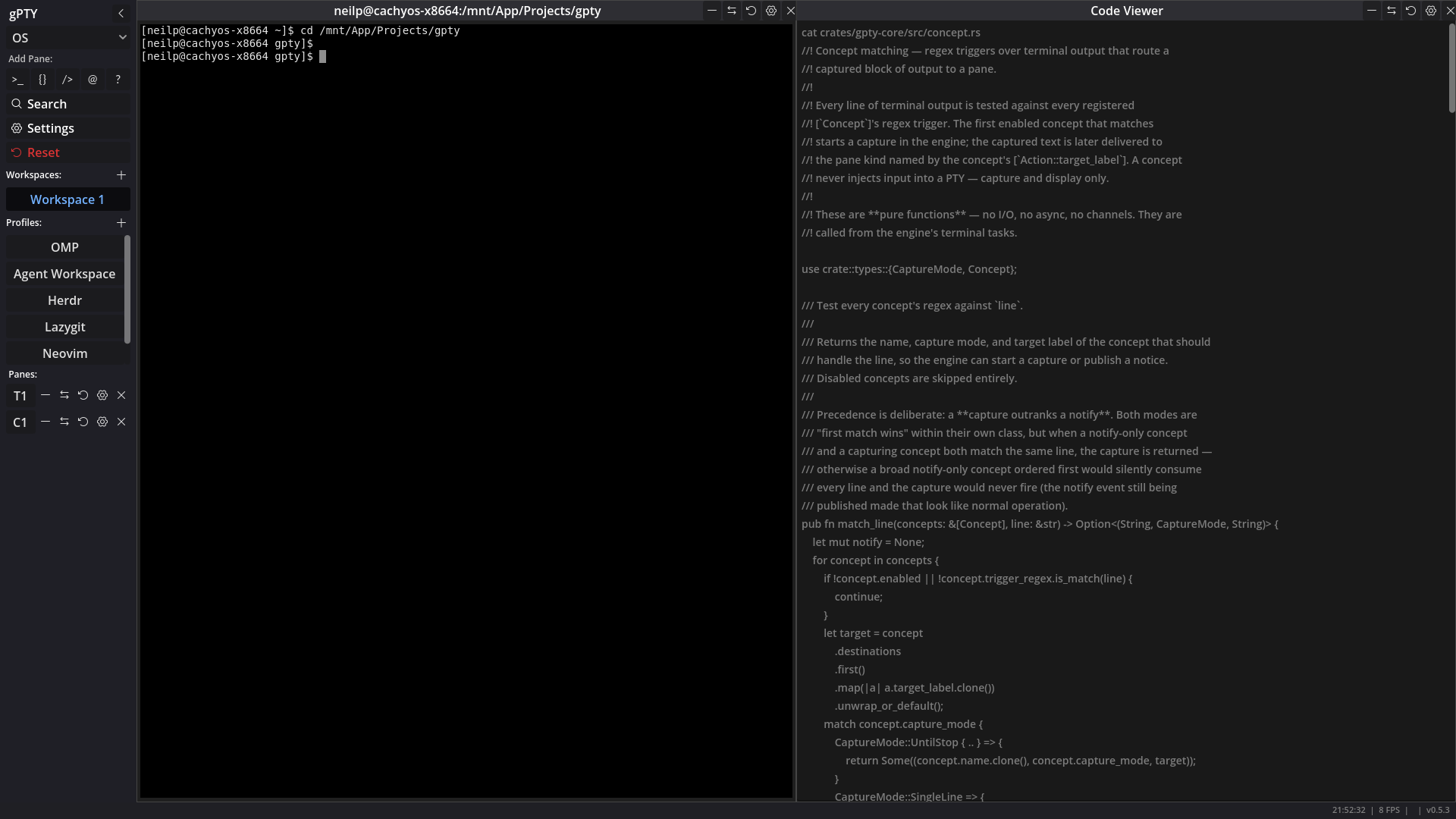
Task: Restart pane T1 from the Panes list
Action: [x=83, y=395]
